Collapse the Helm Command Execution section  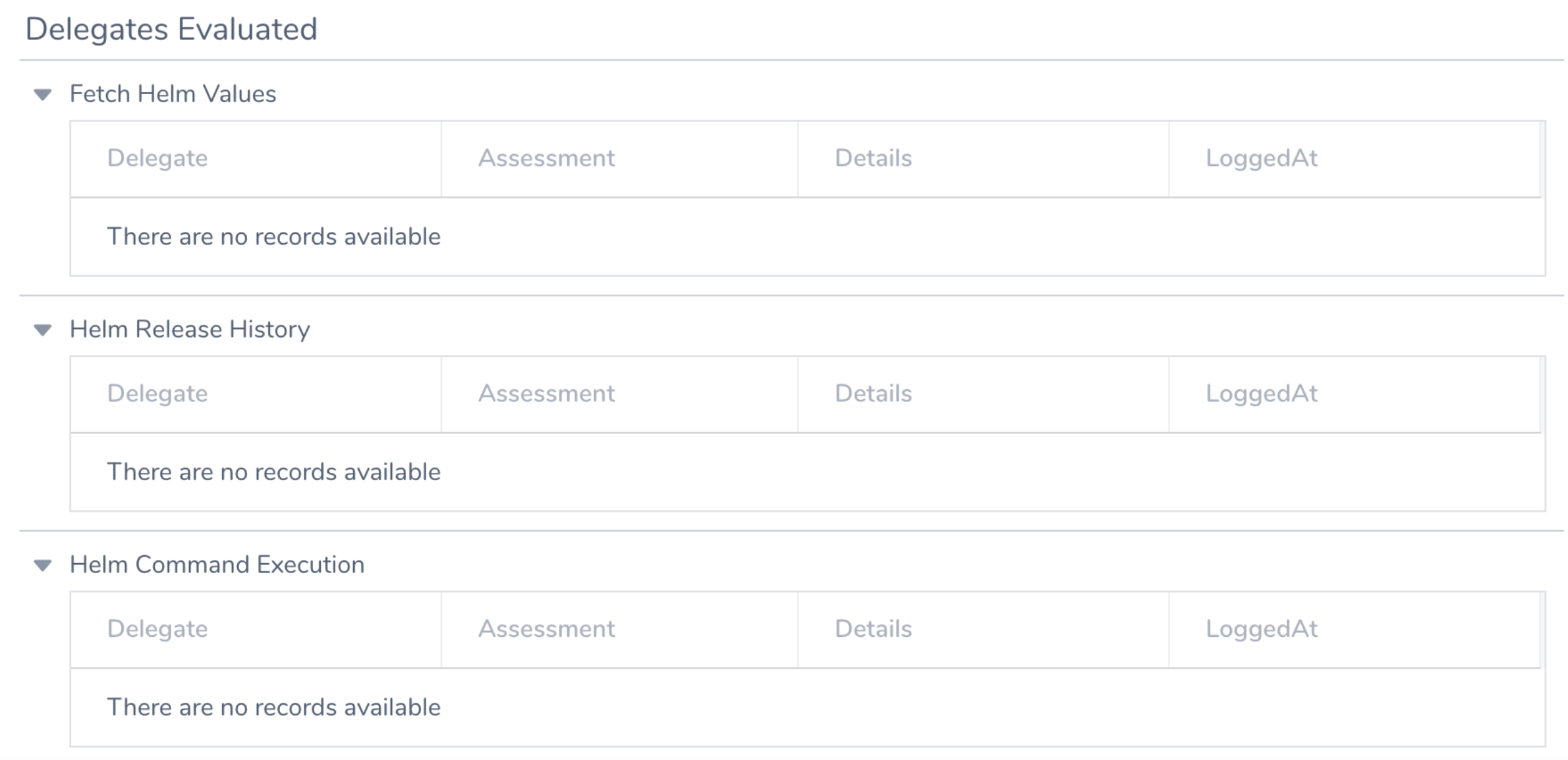point(43,565)
